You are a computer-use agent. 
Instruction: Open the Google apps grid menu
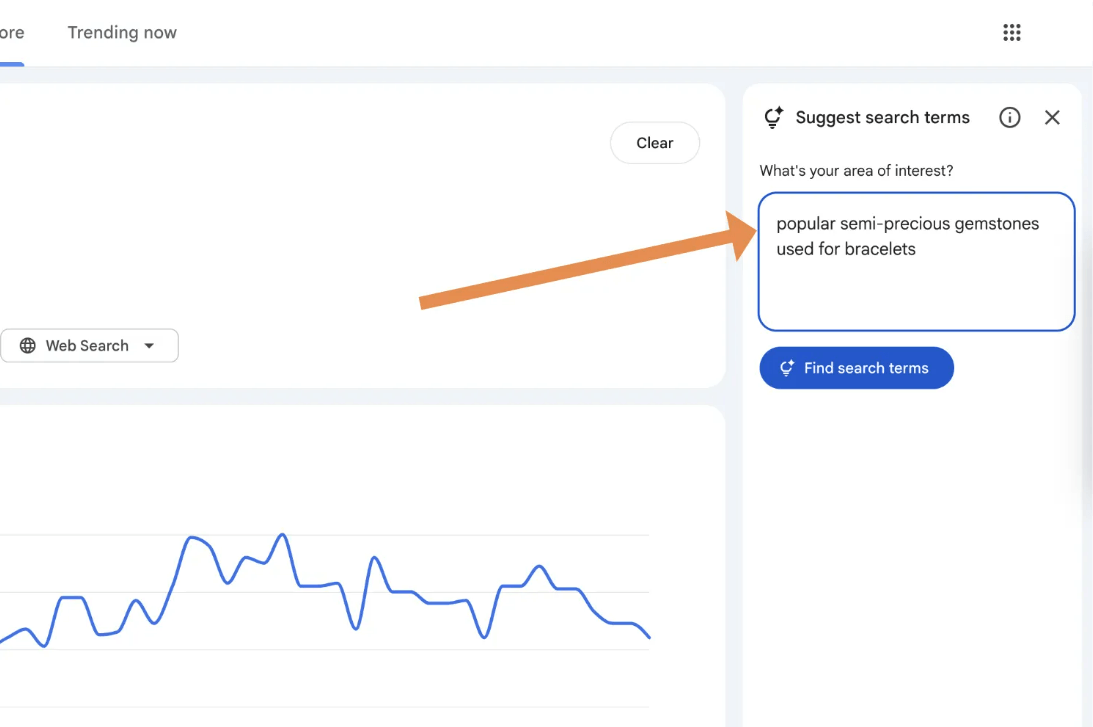pyautogui.click(x=1011, y=33)
